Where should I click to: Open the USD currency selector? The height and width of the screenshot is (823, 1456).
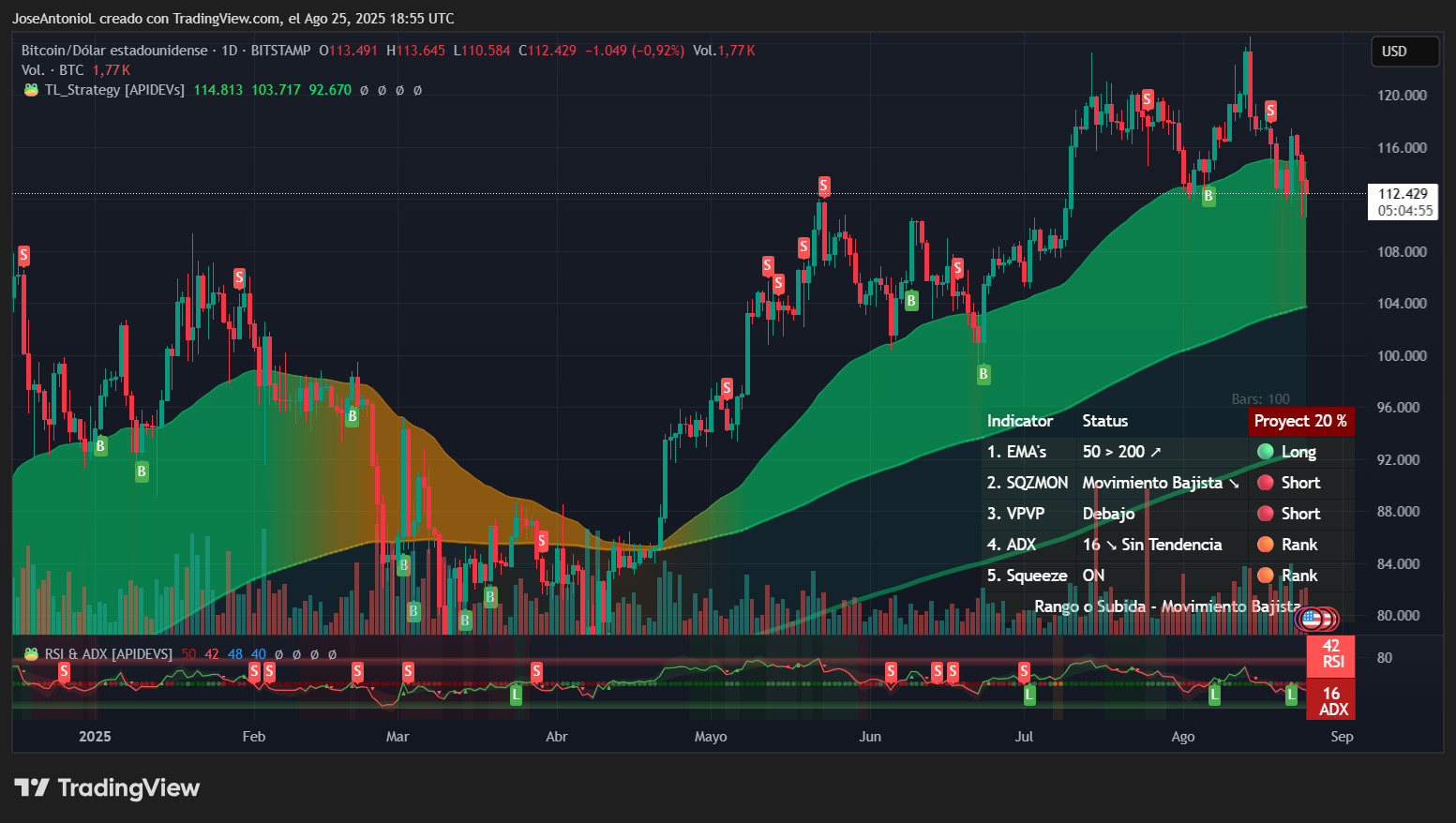[x=1404, y=52]
